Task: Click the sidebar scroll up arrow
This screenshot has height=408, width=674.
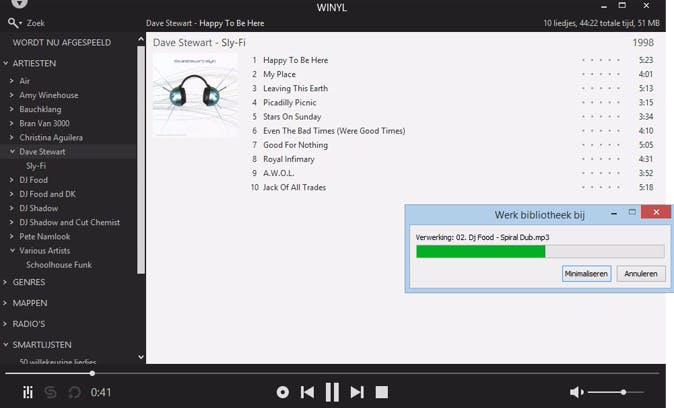Action: click(x=141, y=40)
